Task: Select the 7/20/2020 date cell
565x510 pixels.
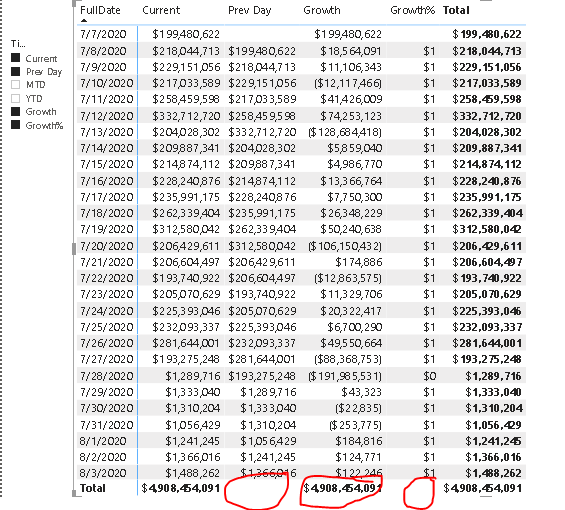Action: click(x=107, y=246)
